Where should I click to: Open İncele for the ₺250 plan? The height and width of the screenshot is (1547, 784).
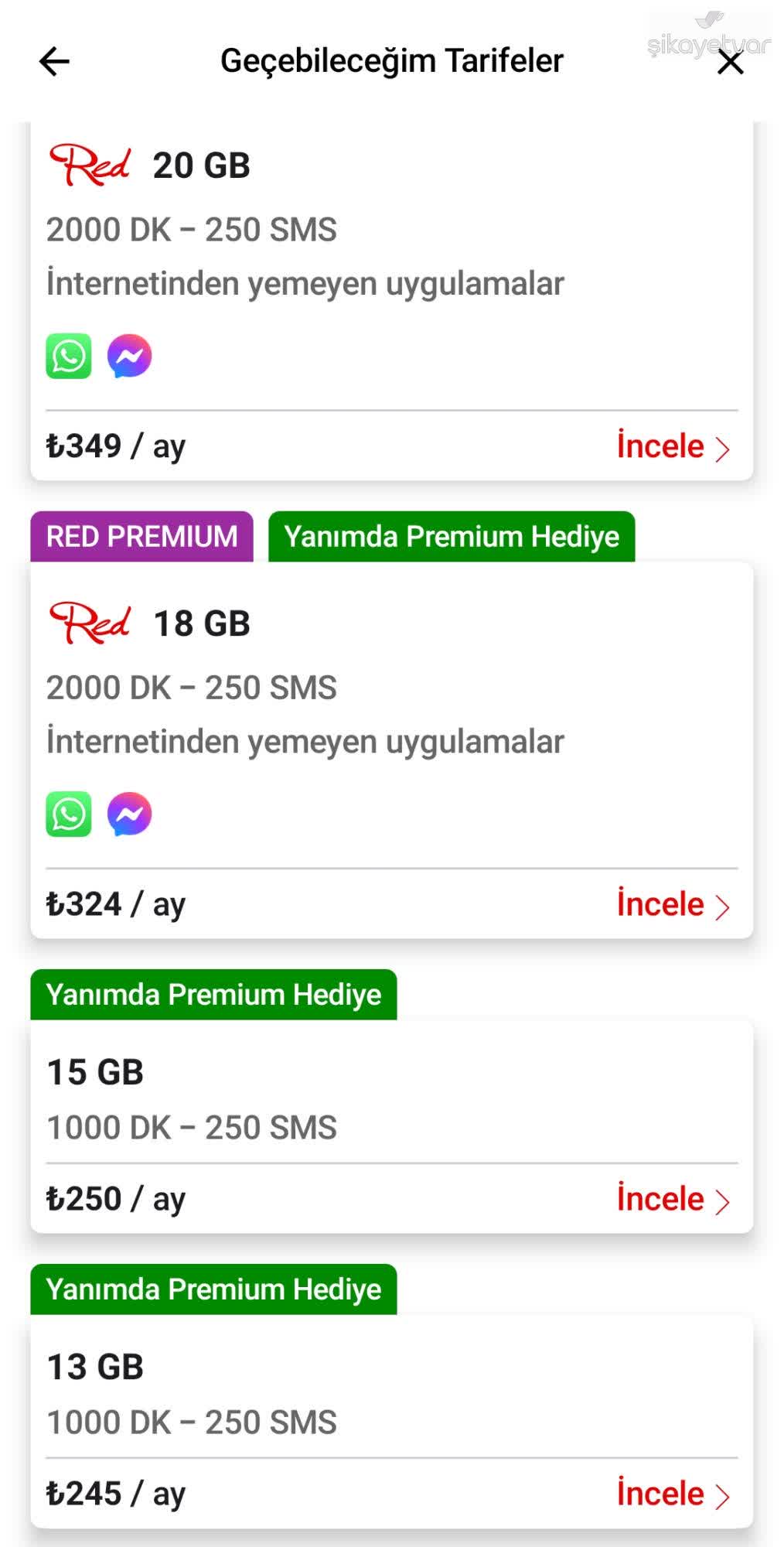coord(673,1199)
